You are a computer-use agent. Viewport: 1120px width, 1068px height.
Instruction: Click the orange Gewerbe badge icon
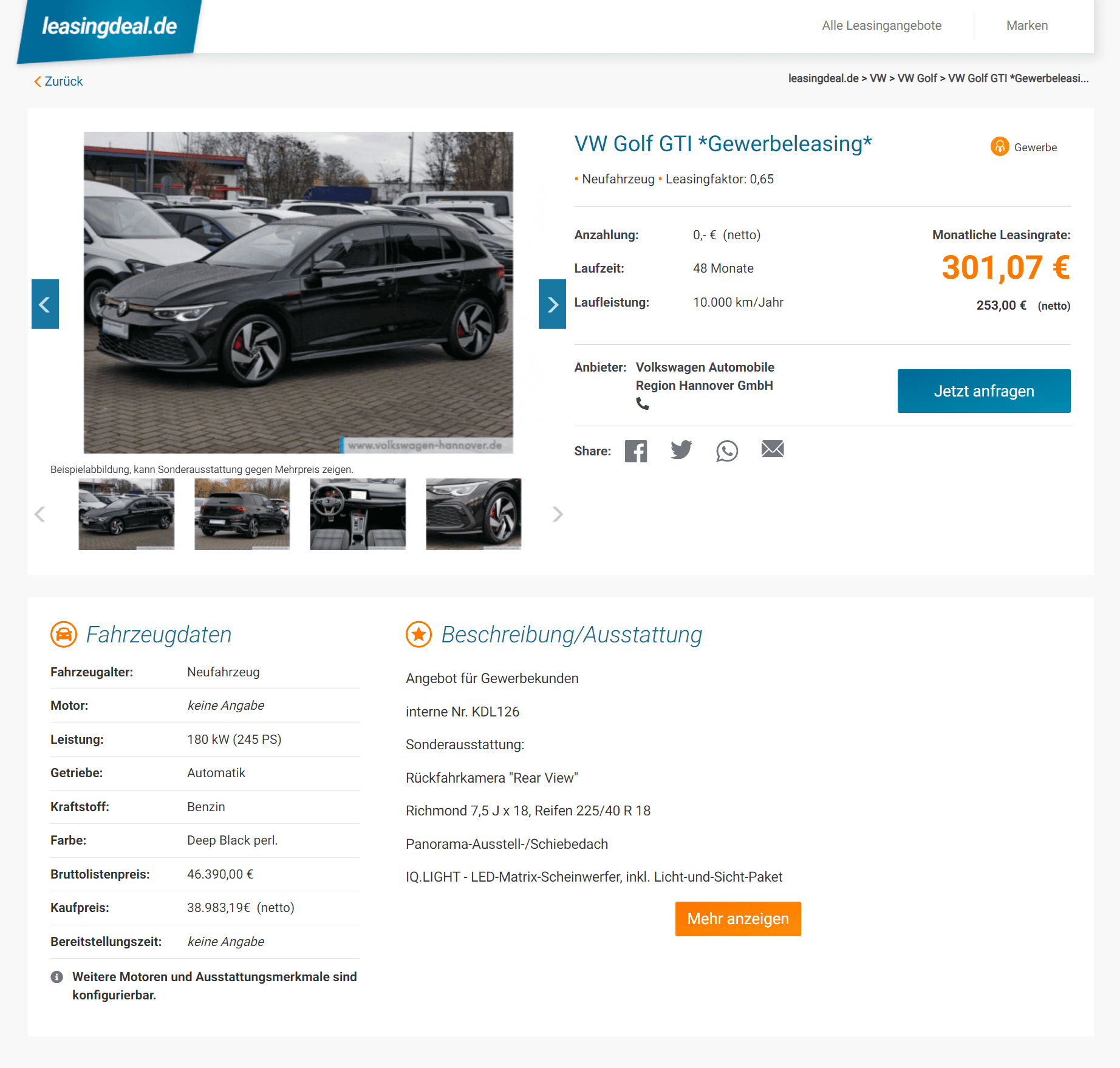coord(1000,146)
